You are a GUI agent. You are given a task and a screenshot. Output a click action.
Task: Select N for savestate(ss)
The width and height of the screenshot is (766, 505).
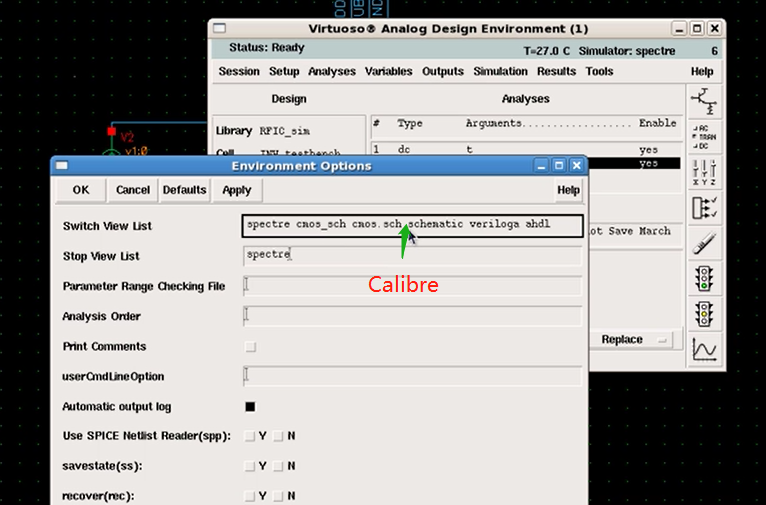click(x=278, y=466)
